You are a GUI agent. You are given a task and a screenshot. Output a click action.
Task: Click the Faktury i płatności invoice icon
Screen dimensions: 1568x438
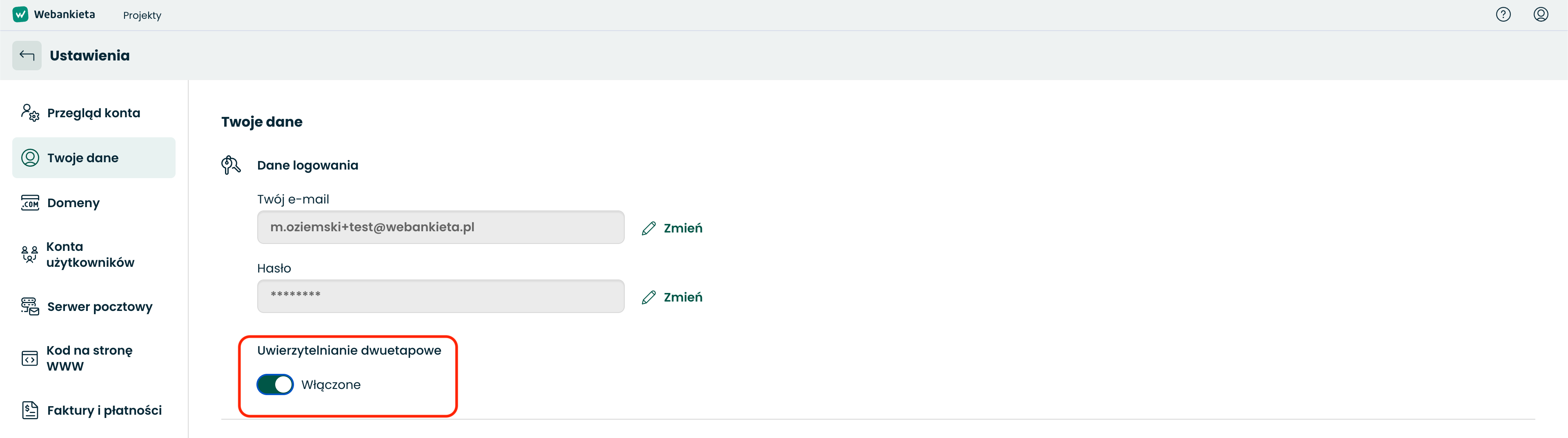30,410
